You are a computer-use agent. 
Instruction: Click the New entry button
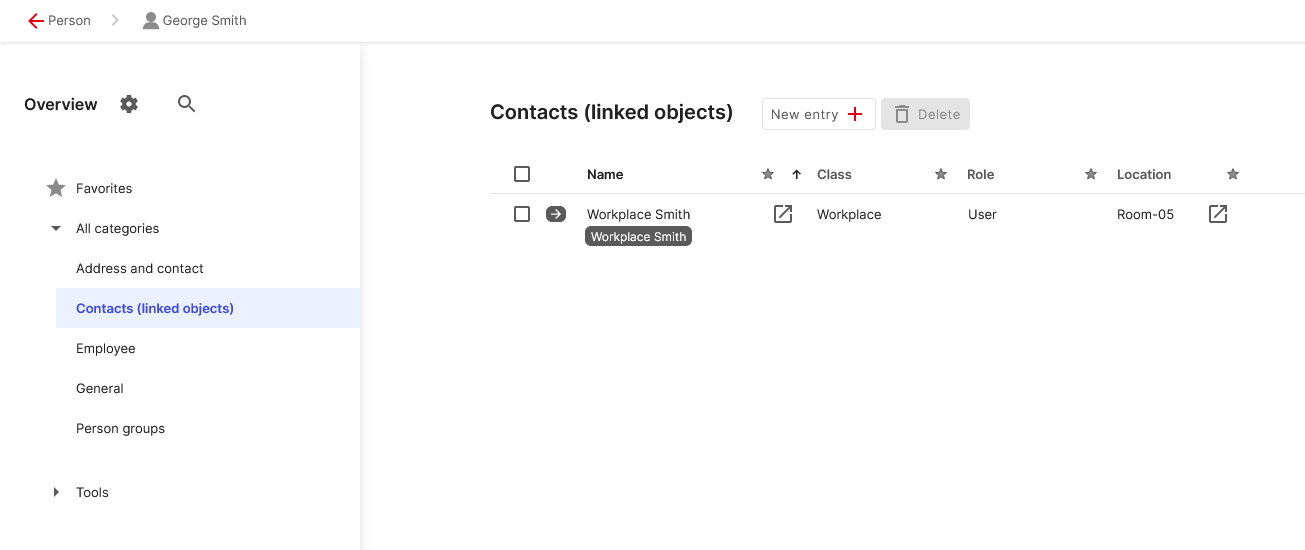818,114
